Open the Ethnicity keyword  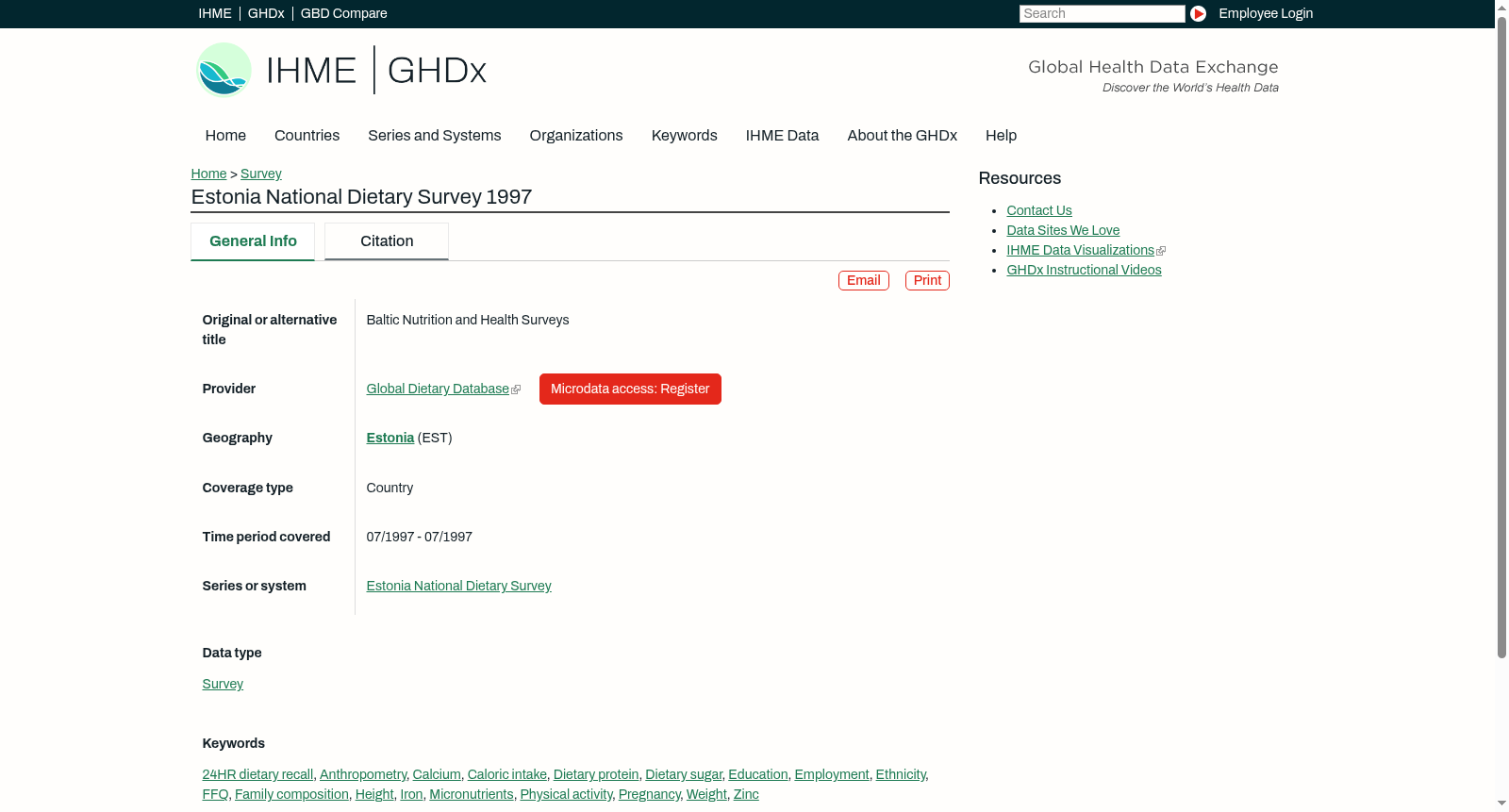click(x=901, y=775)
